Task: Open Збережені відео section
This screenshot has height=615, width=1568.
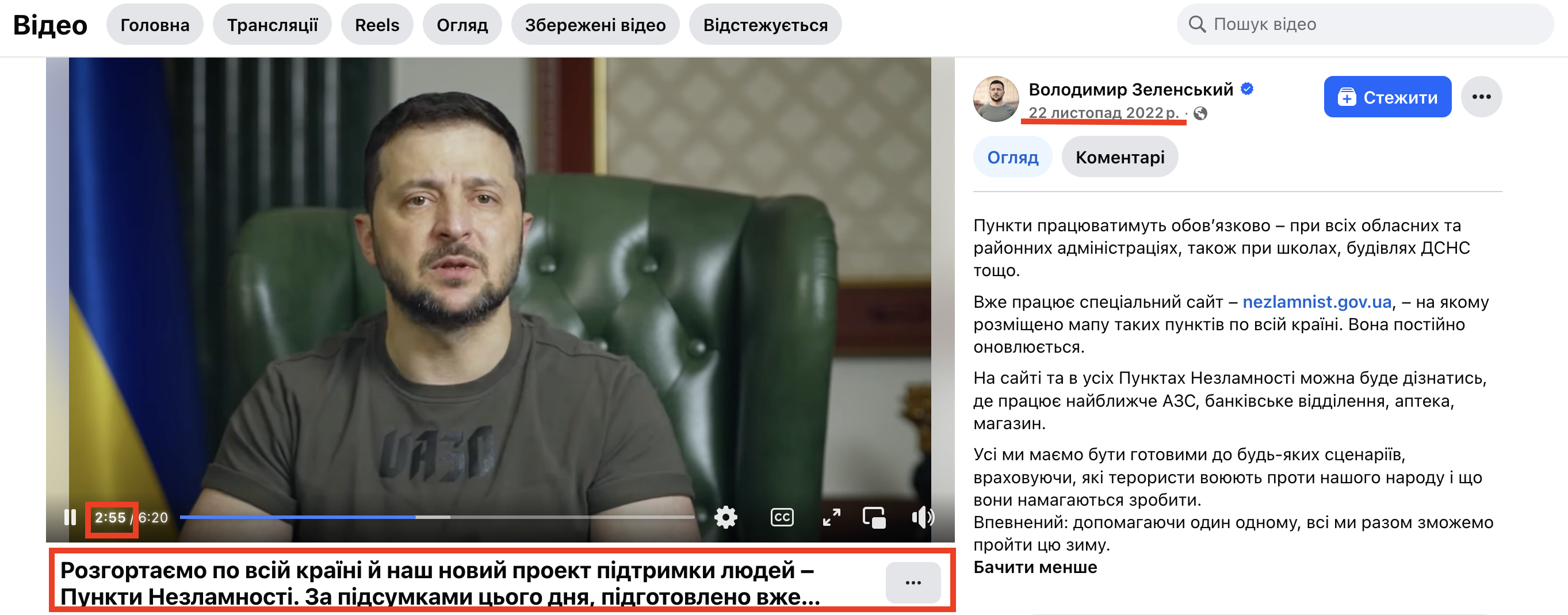Action: pos(595,24)
